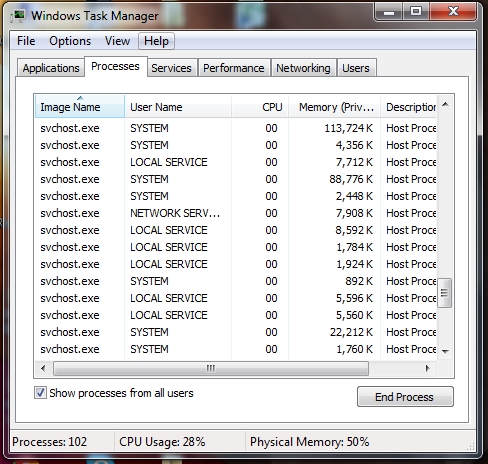
Task: Click the End Process button
Action: (405, 397)
